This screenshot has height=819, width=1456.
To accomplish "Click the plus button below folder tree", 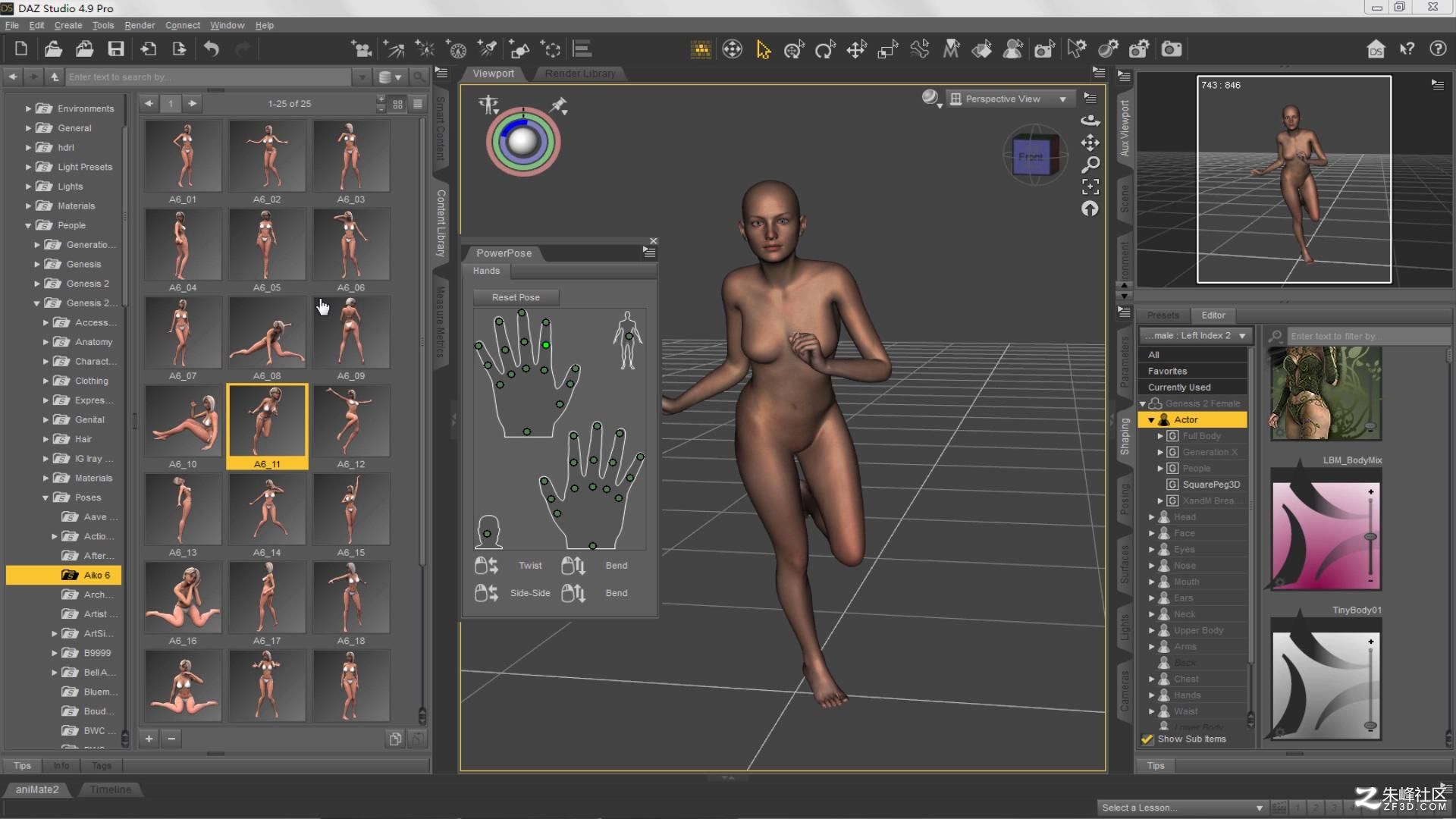I will click(x=149, y=739).
